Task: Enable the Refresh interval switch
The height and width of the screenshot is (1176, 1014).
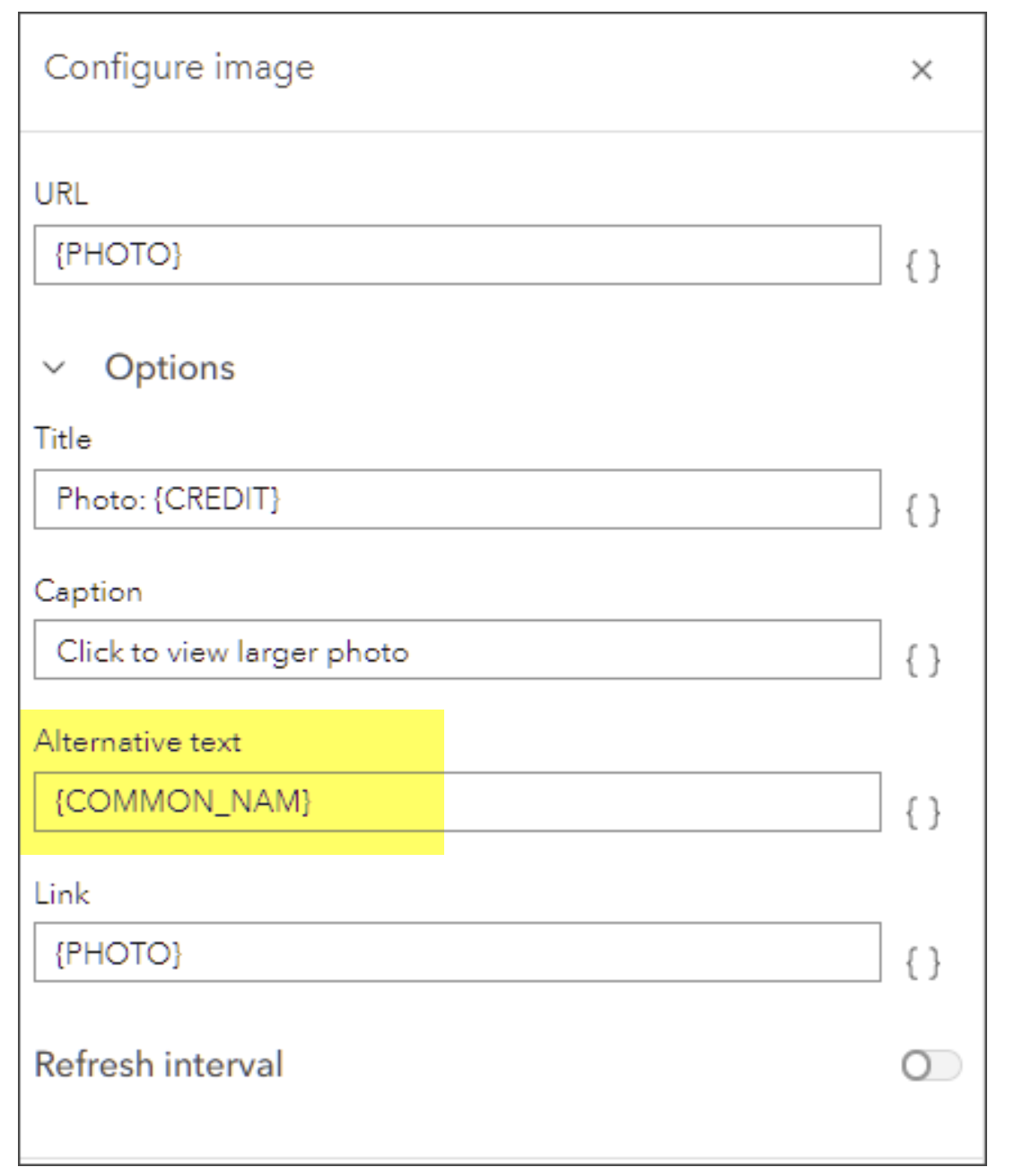Action: (931, 1066)
